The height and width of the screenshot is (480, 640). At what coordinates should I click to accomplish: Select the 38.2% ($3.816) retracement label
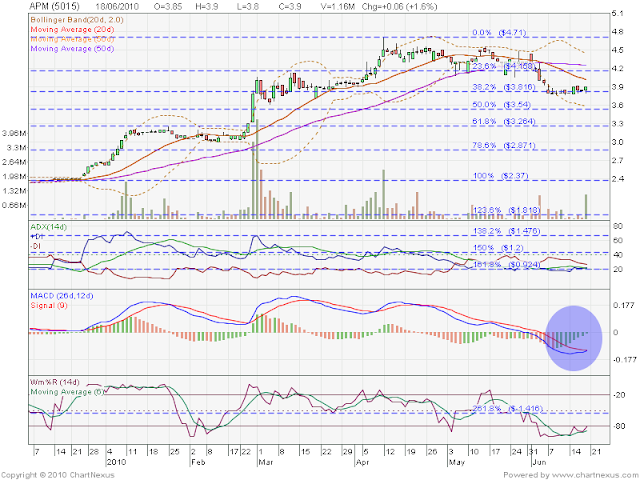[x=503, y=87]
